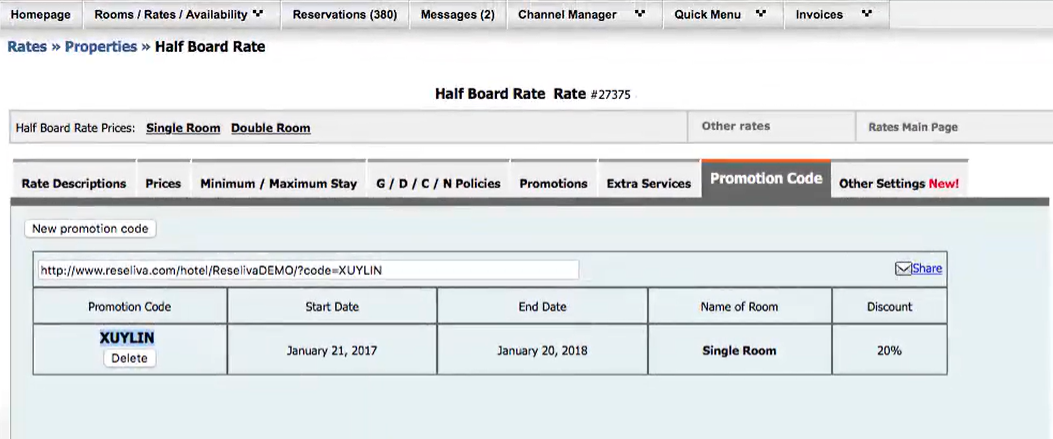1053x439 pixels.
Task: Open the Minimum / Maximum Stay tab
Action: coord(278,184)
